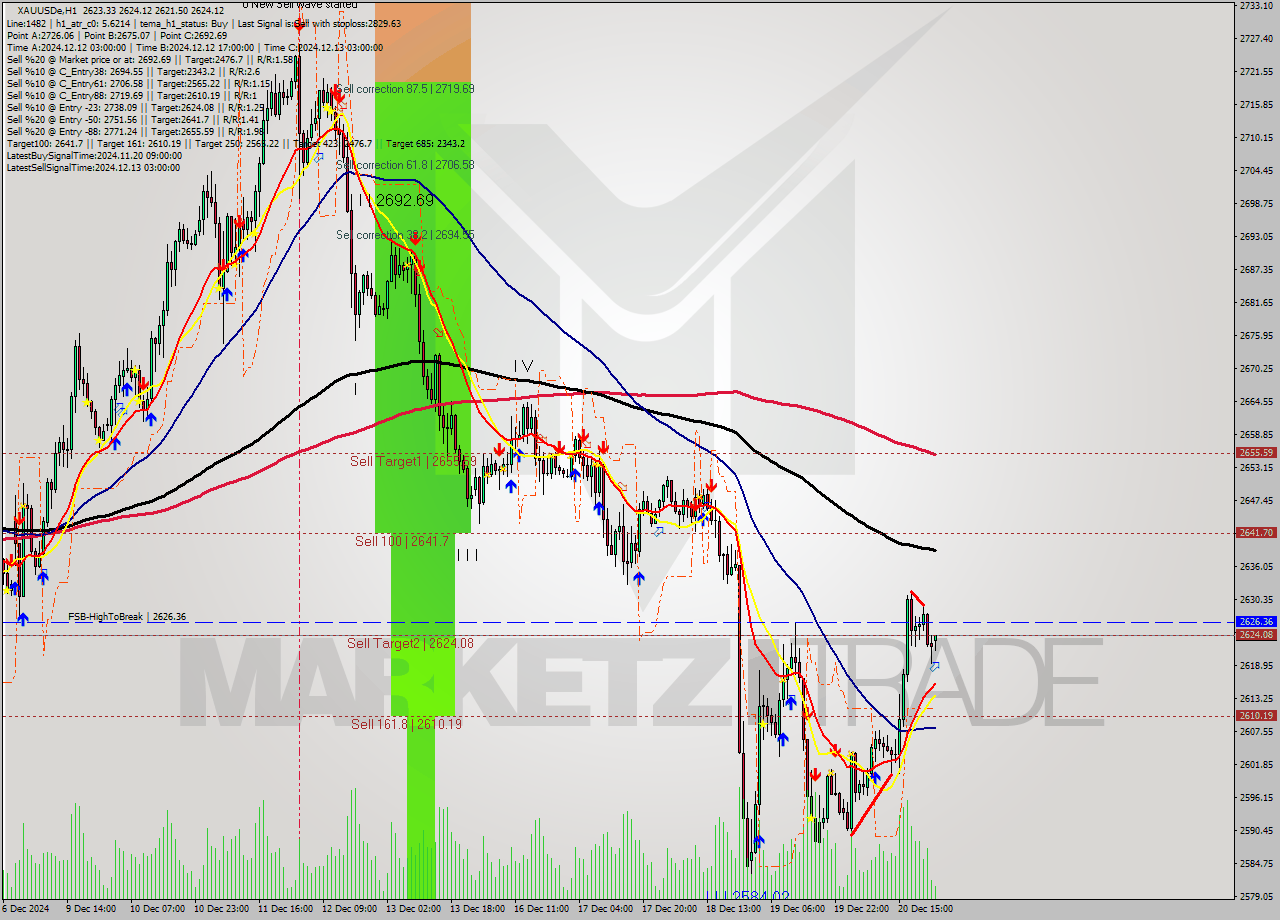Click the 2670.25 price scale value
1280x920 pixels.
[x=1256, y=368]
